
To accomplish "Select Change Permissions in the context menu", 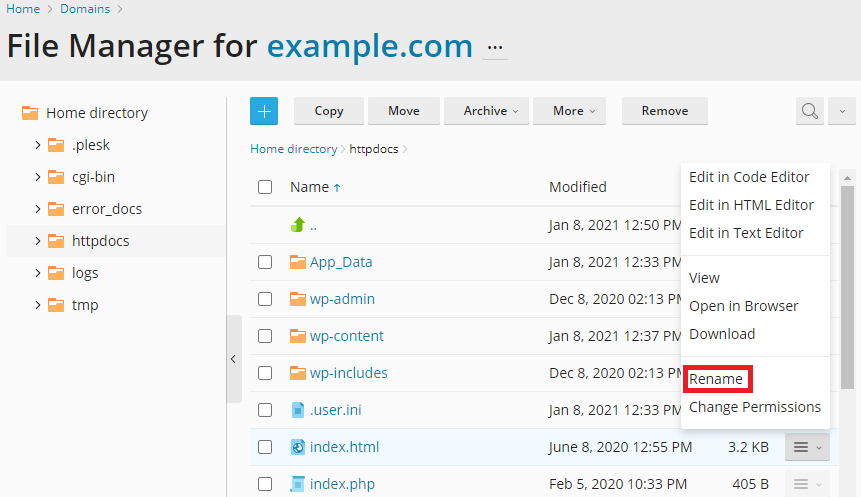I will click(754, 407).
